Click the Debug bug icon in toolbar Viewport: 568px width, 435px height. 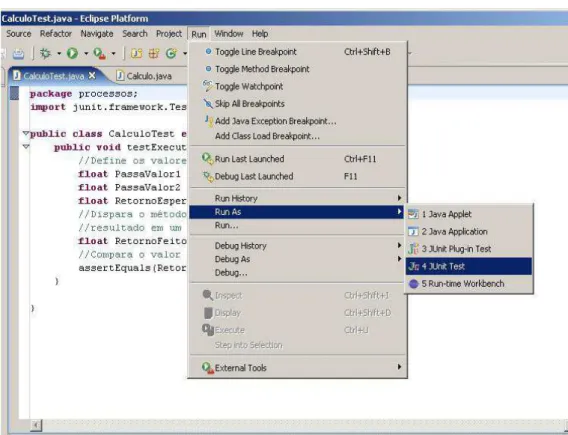click(x=45, y=54)
